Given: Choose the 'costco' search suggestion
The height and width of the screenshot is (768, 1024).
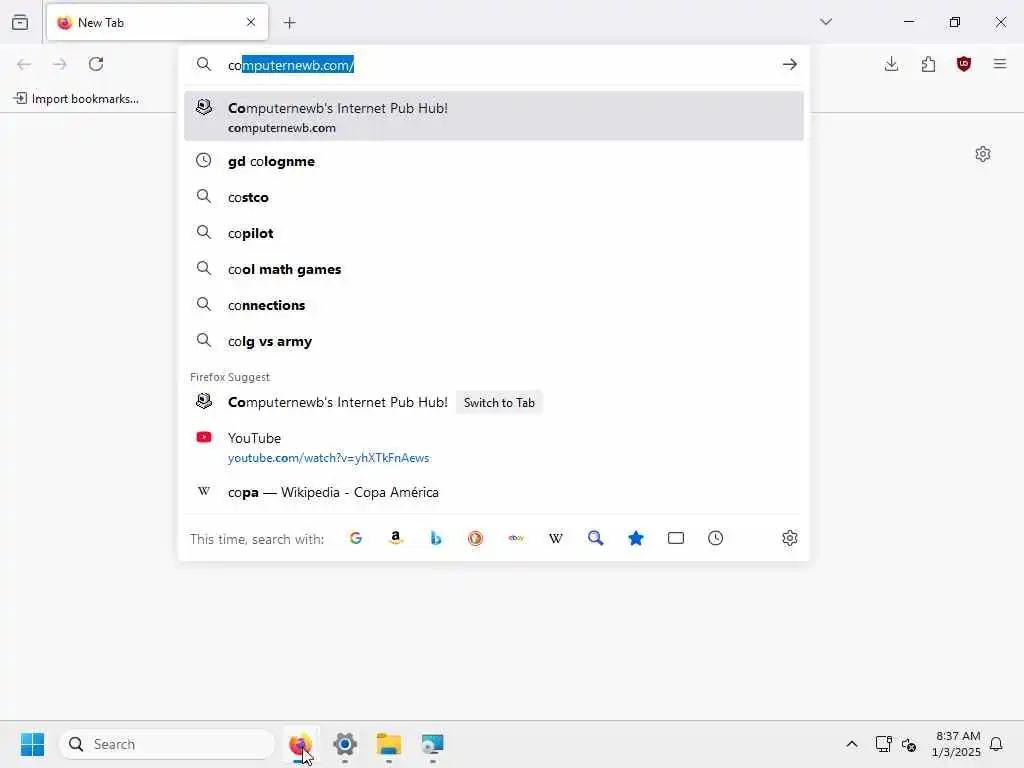Looking at the screenshot, I should pos(494,197).
